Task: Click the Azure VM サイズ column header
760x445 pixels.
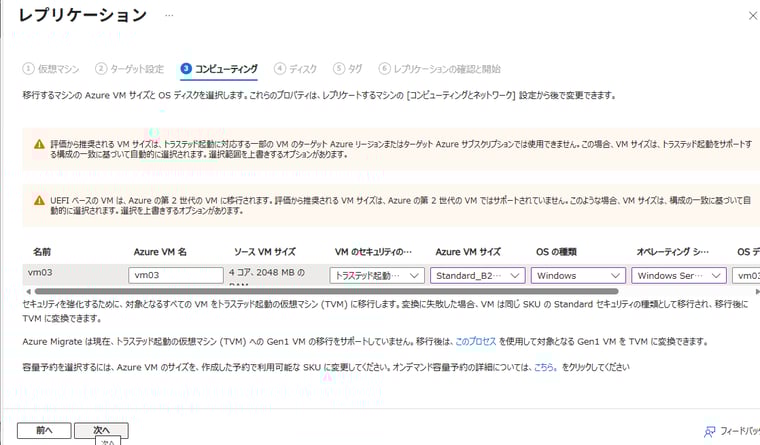Action: (x=468, y=252)
